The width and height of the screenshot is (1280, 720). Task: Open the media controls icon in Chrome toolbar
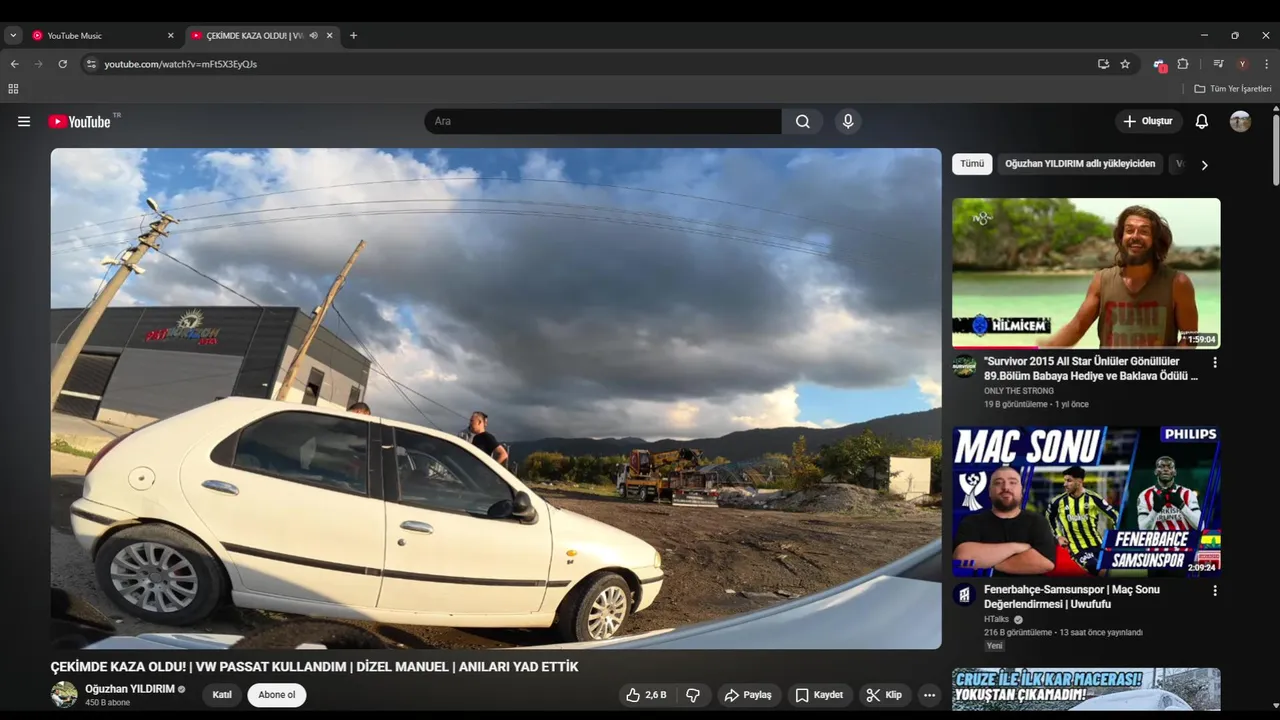pyautogui.click(x=1218, y=64)
